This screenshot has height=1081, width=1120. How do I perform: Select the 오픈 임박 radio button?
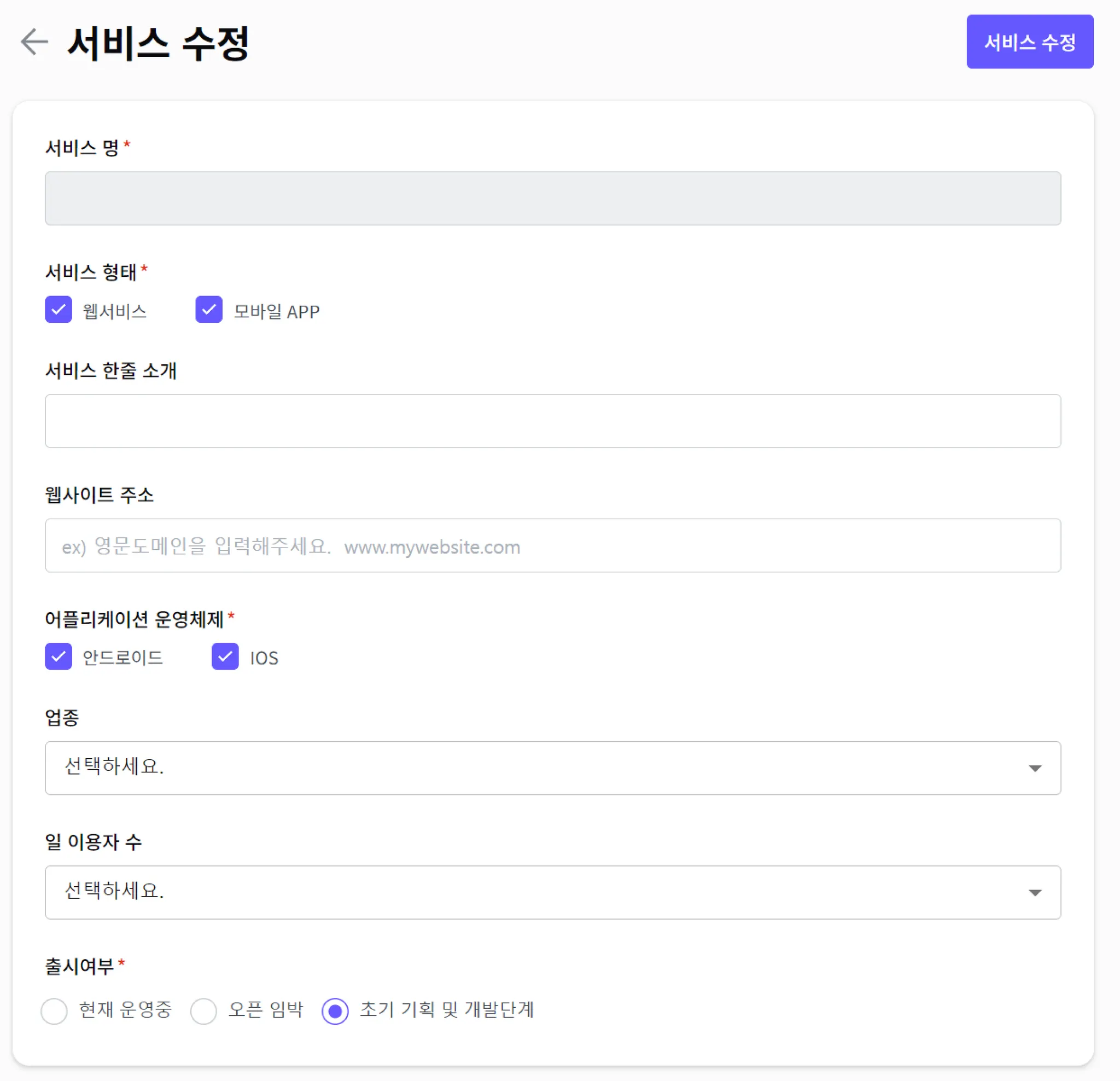click(x=203, y=1010)
